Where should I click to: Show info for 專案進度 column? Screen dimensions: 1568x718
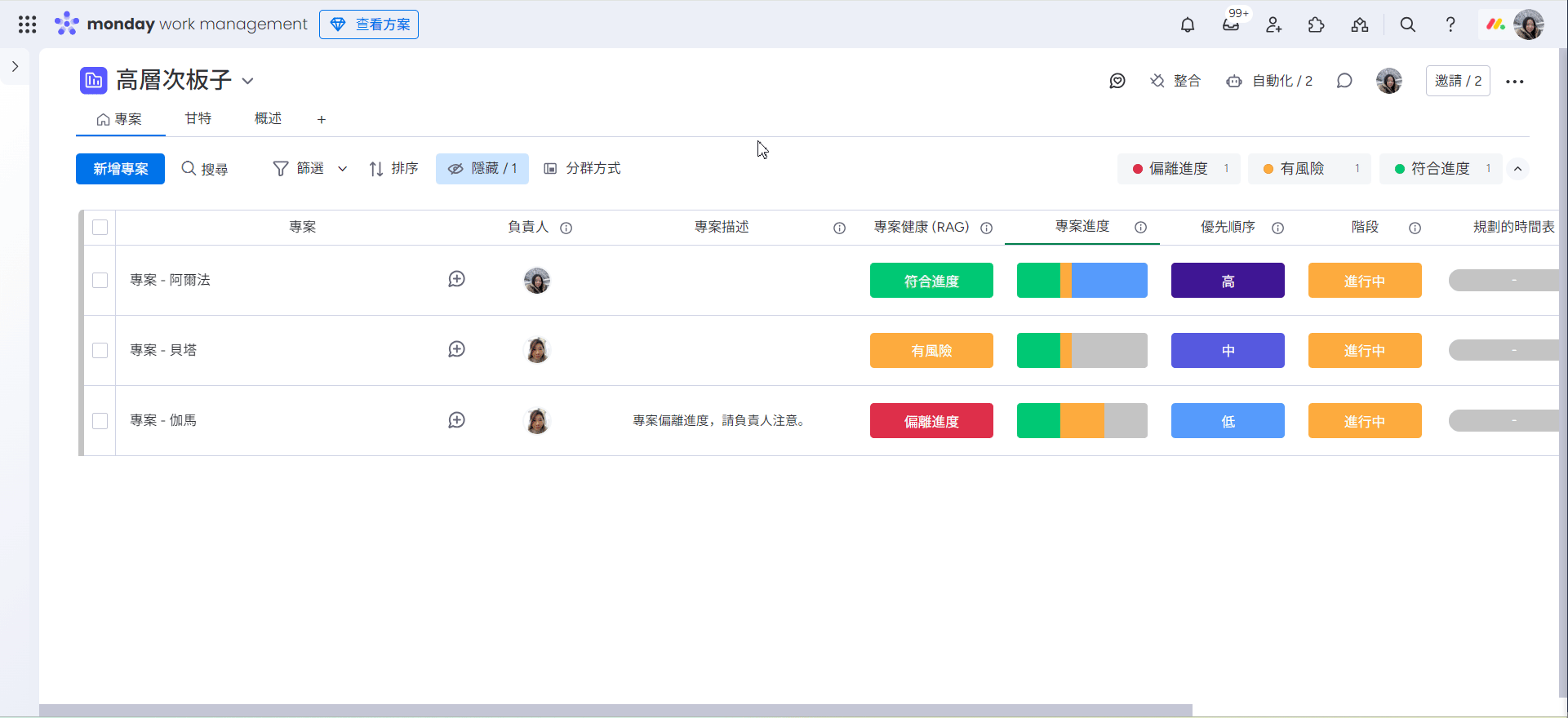[1140, 227]
